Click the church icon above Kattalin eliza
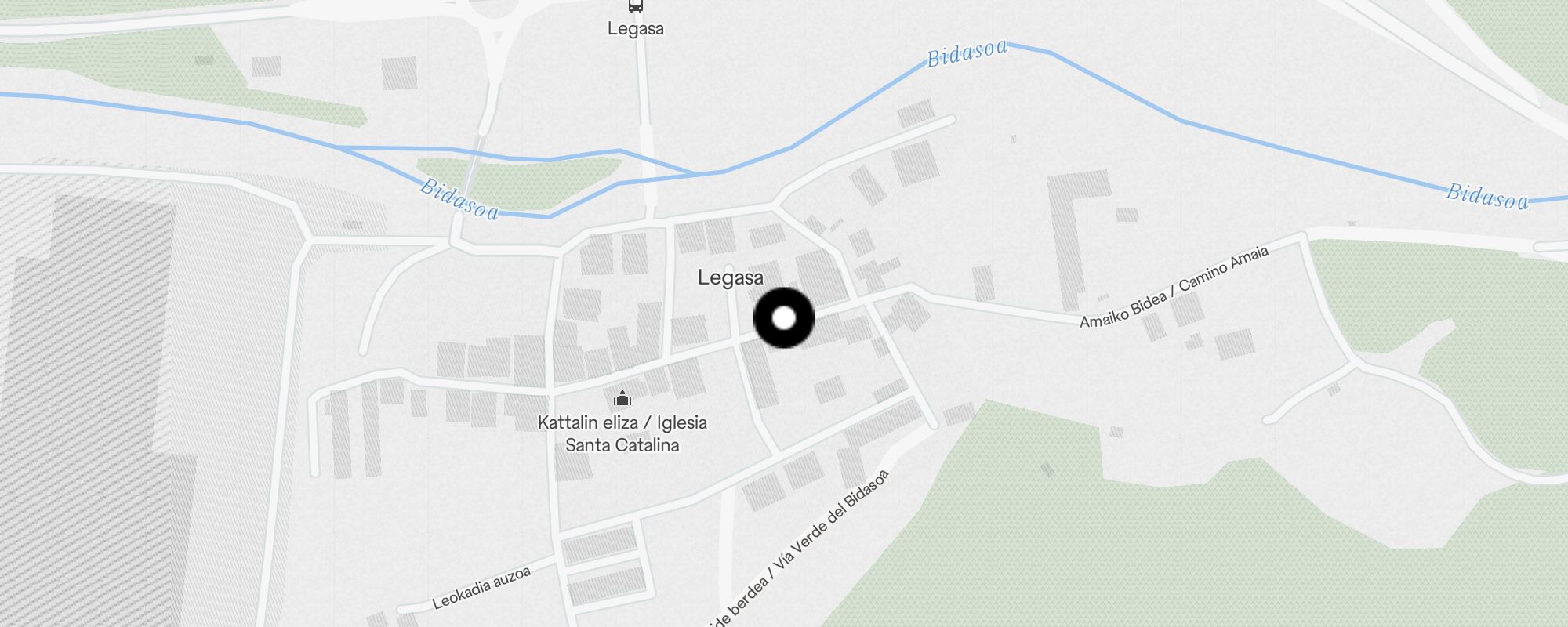The image size is (1568, 627). [x=622, y=398]
